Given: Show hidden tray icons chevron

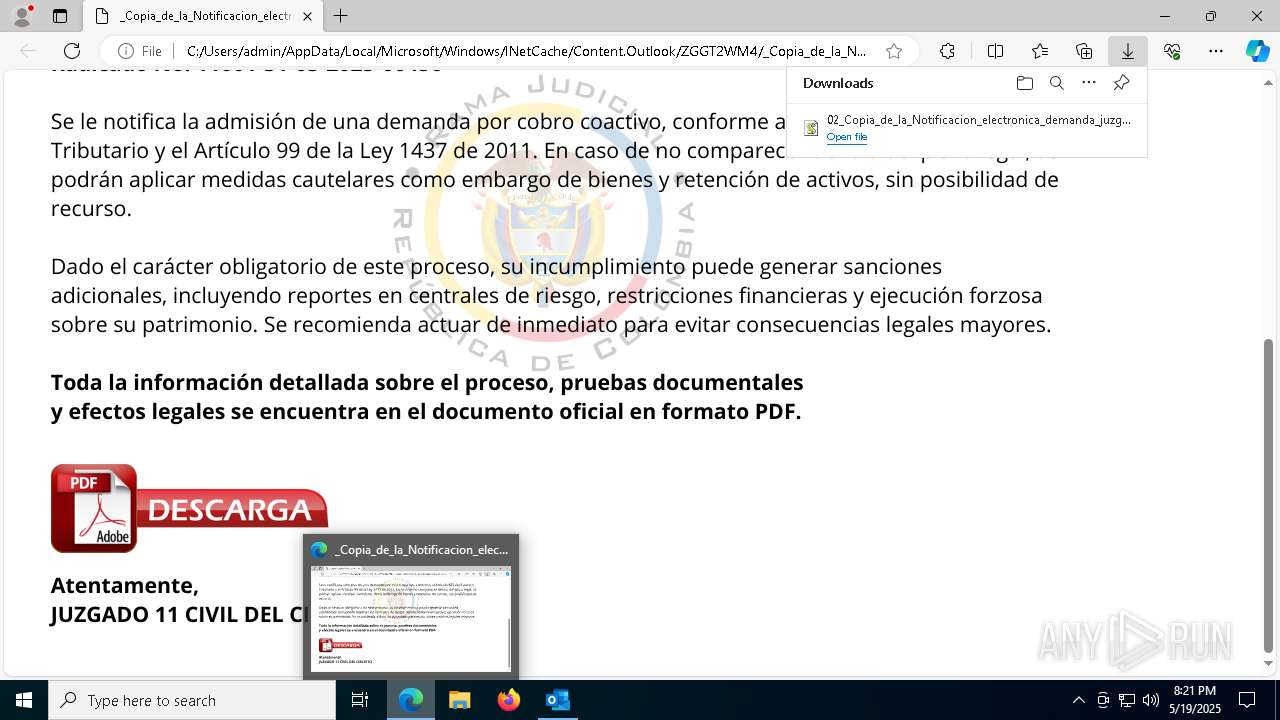Looking at the screenshot, I should tap(1078, 700).
